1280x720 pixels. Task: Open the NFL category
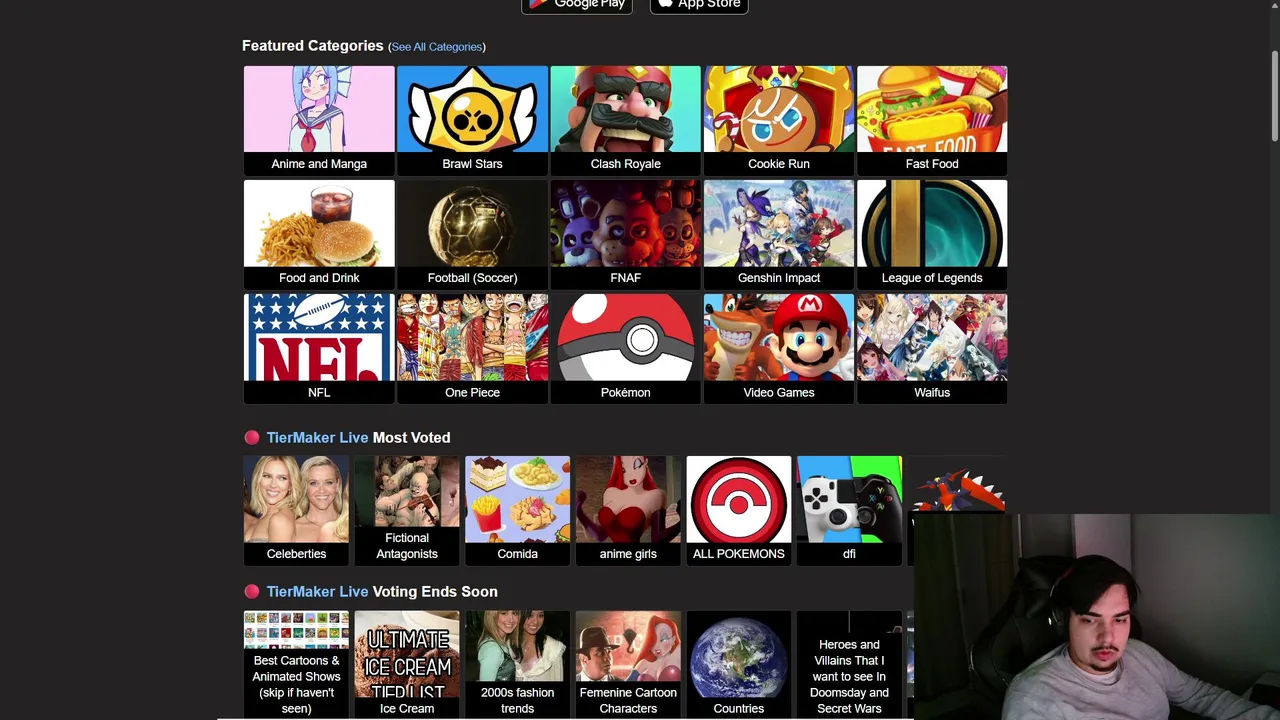pyautogui.click(x=319, y=348)
